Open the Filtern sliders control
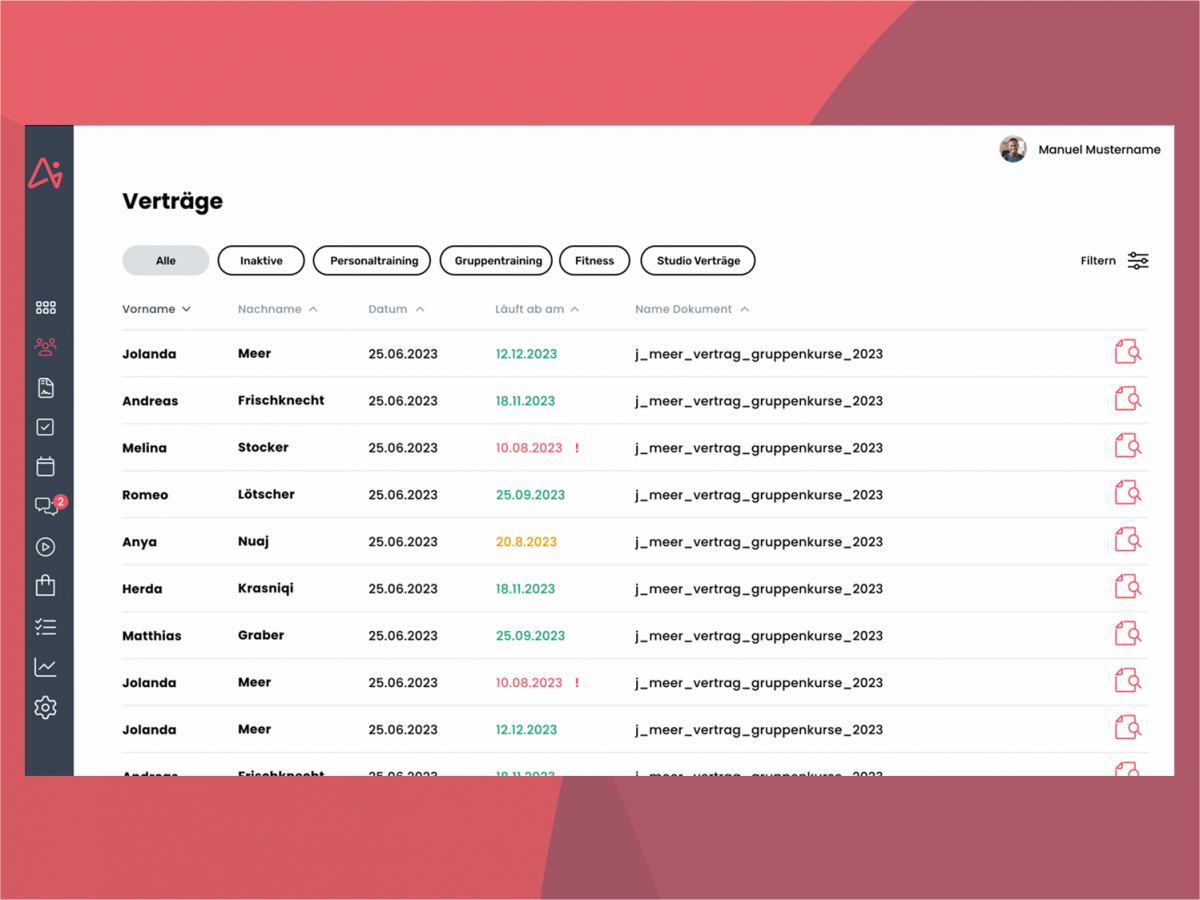The width and height of the screenshot is (1200, 900). (1138, 261)
